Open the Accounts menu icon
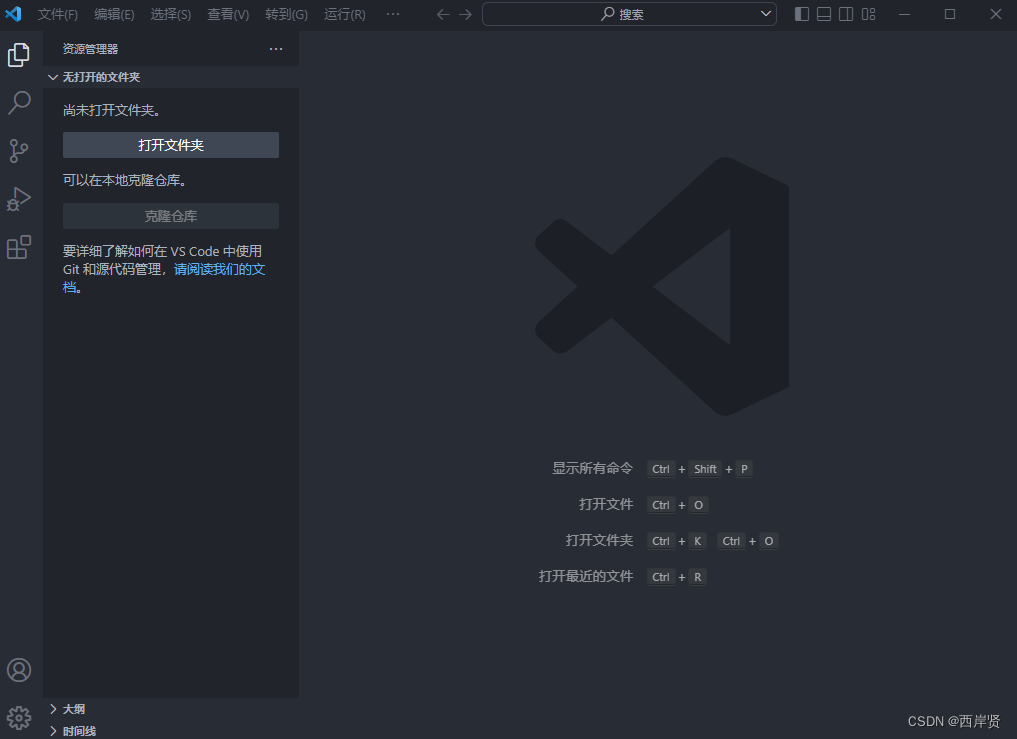 19,670
